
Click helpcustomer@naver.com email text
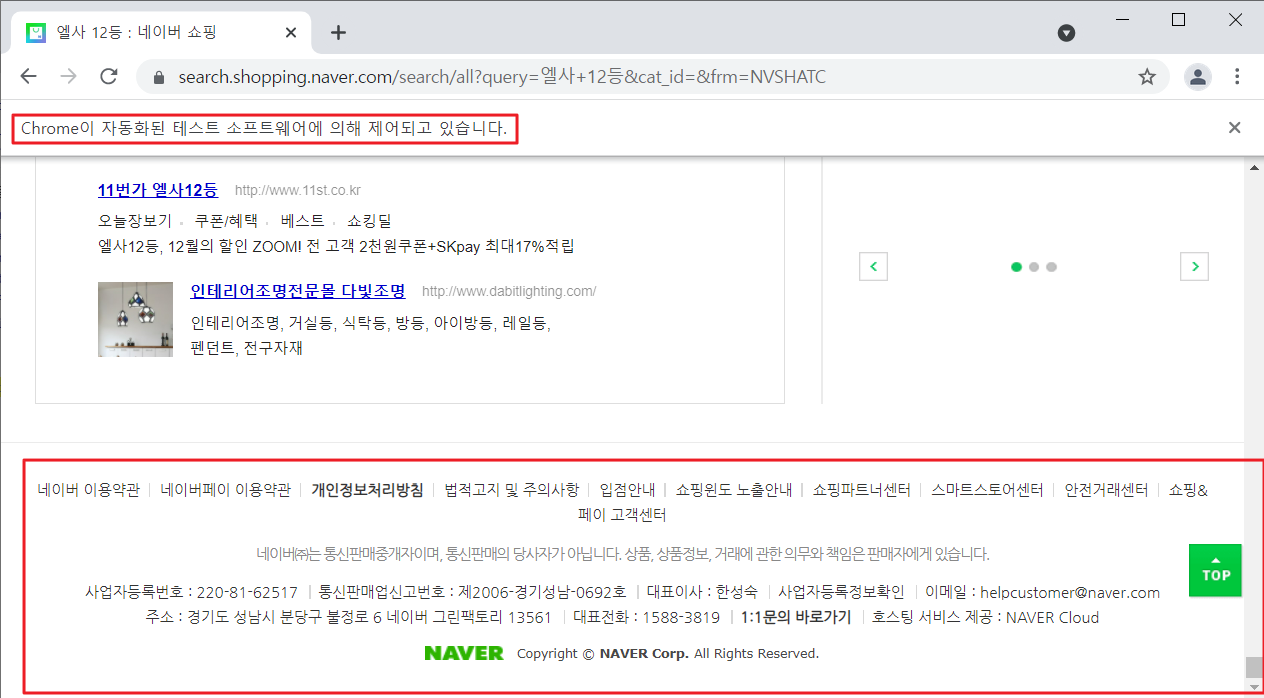pos(1070,592)
